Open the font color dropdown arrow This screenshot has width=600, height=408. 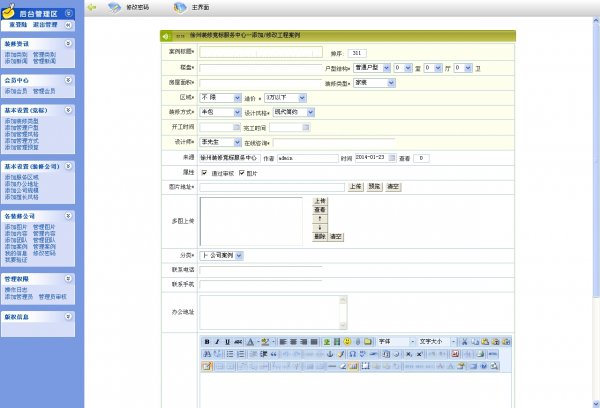click(258, 342)
